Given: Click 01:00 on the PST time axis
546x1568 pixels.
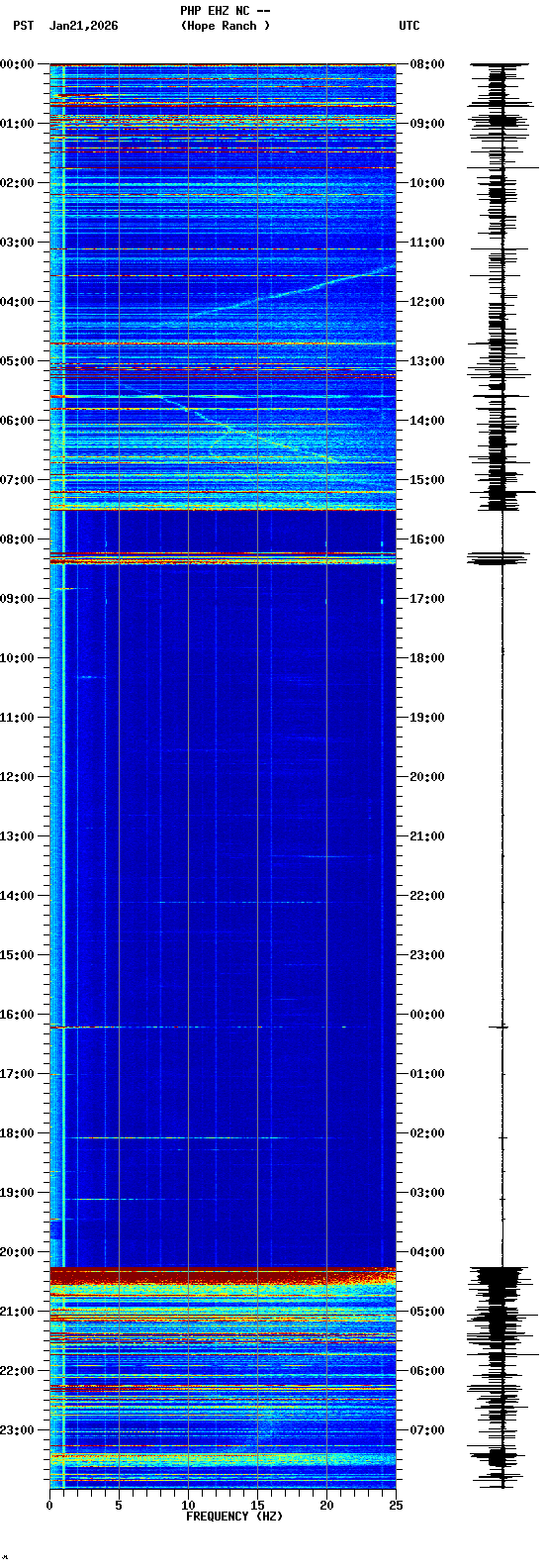Looking at the screenshot, I should [17, 124].
